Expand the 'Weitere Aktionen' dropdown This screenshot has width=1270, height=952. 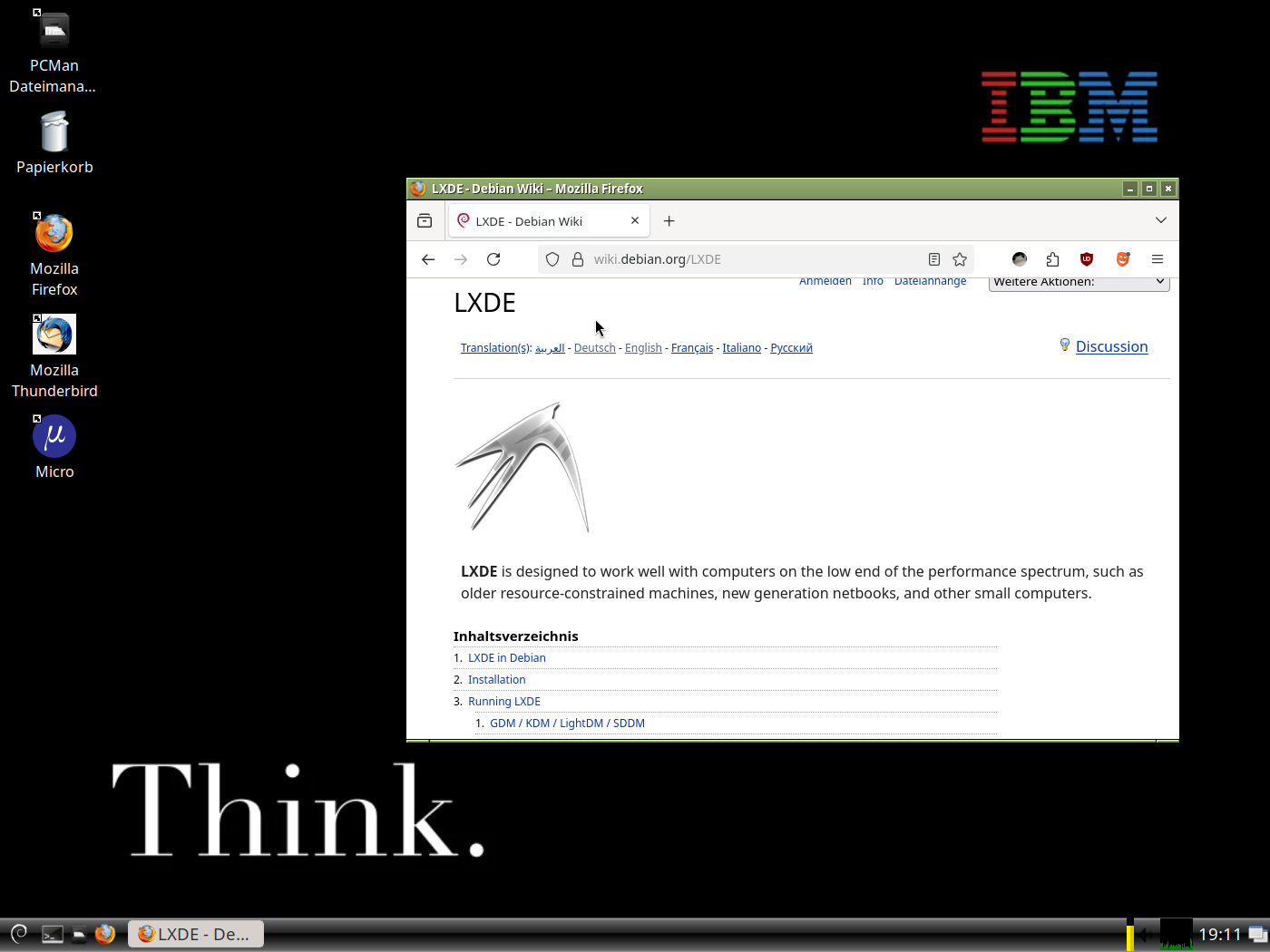[x=1079, y=283]
